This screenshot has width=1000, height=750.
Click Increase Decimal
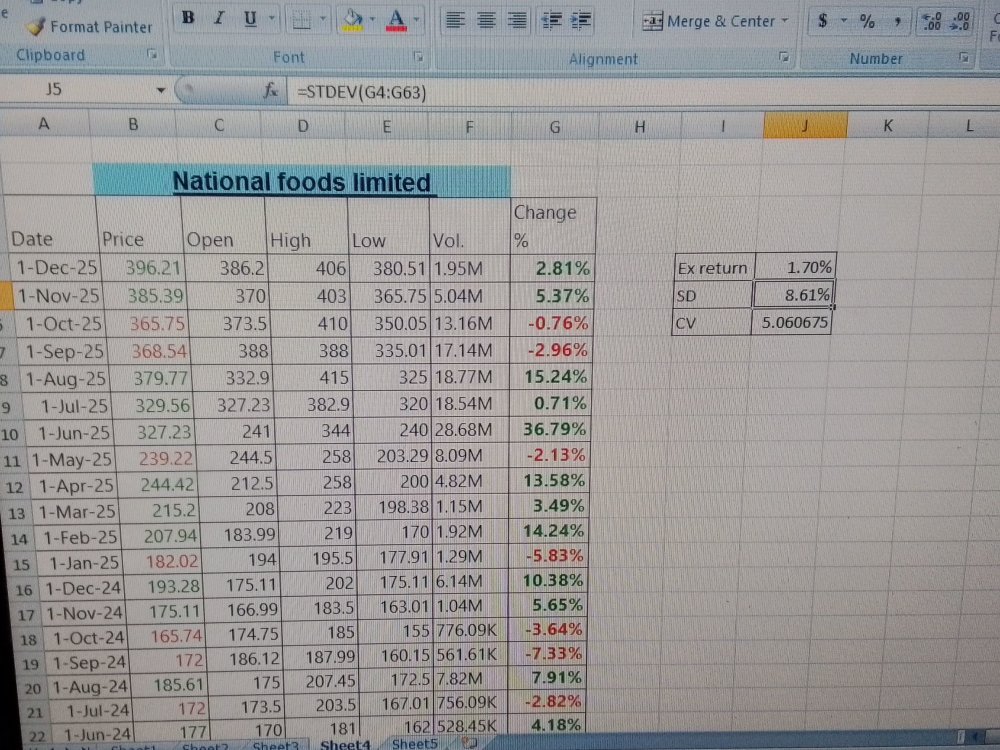[932, 21]
